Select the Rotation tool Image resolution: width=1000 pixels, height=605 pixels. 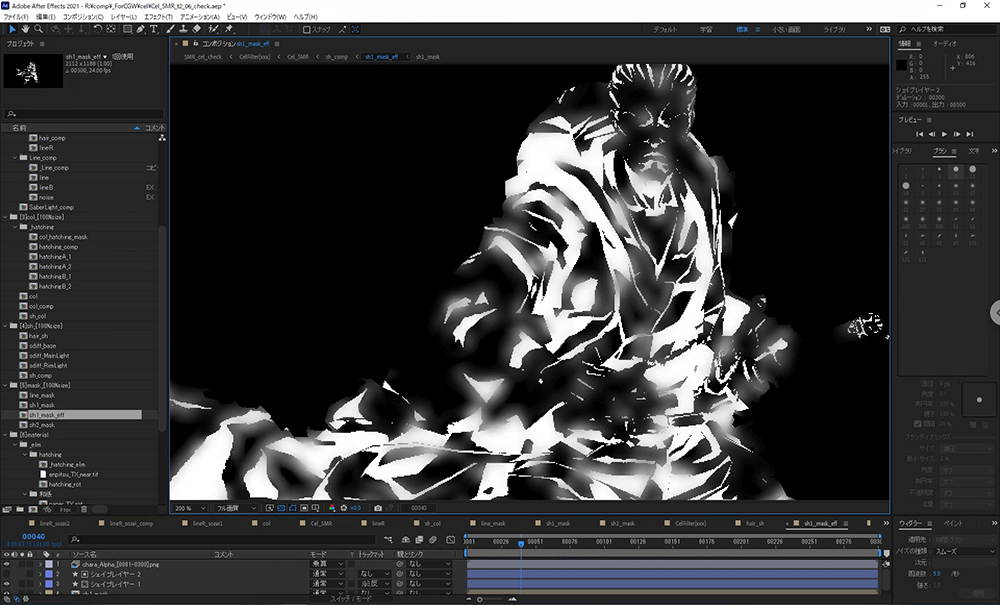pos(98,29)
